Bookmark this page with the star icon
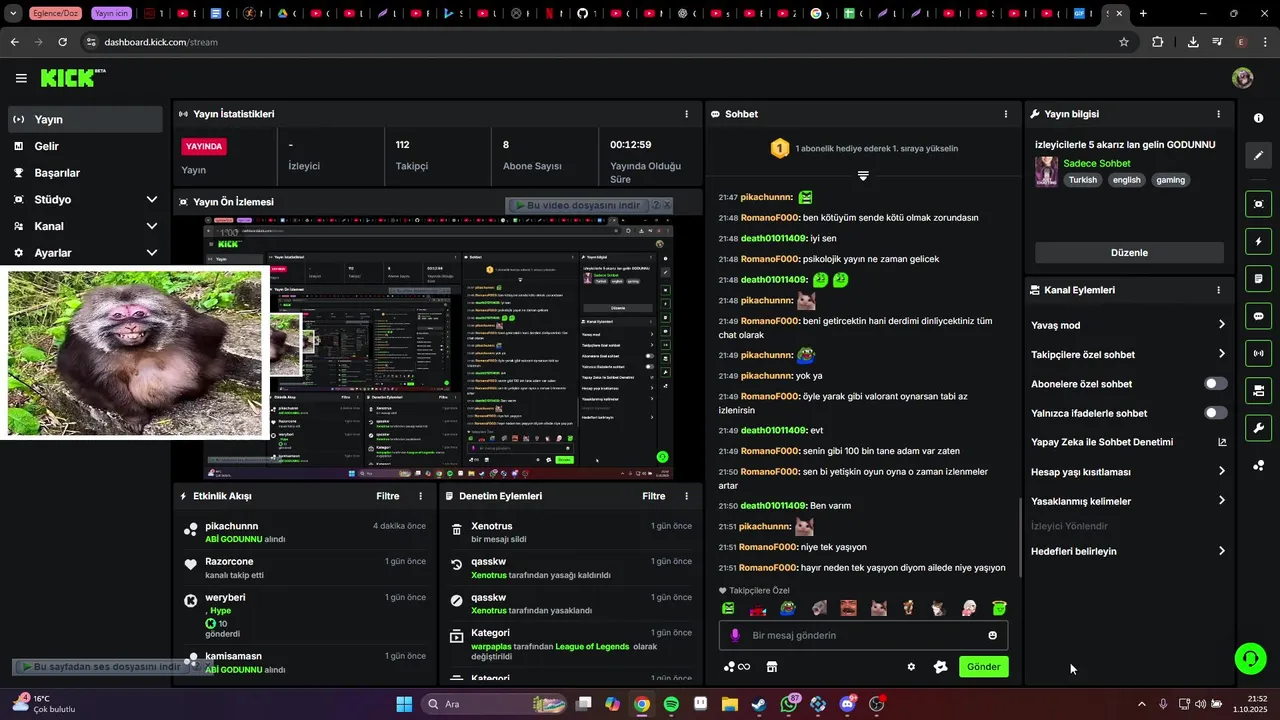The height and width of the screenshot is (720, 1280). pyautogui.click(x=1124, y=42)
